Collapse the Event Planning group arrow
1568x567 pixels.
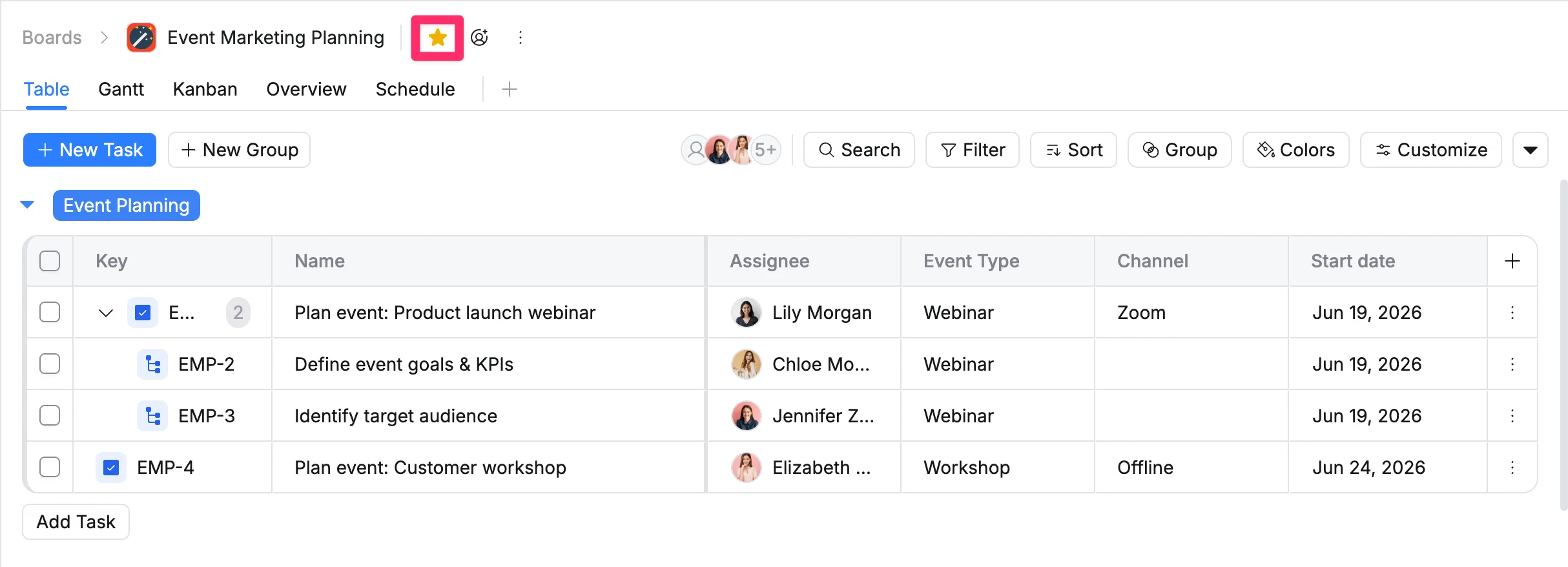27,205
